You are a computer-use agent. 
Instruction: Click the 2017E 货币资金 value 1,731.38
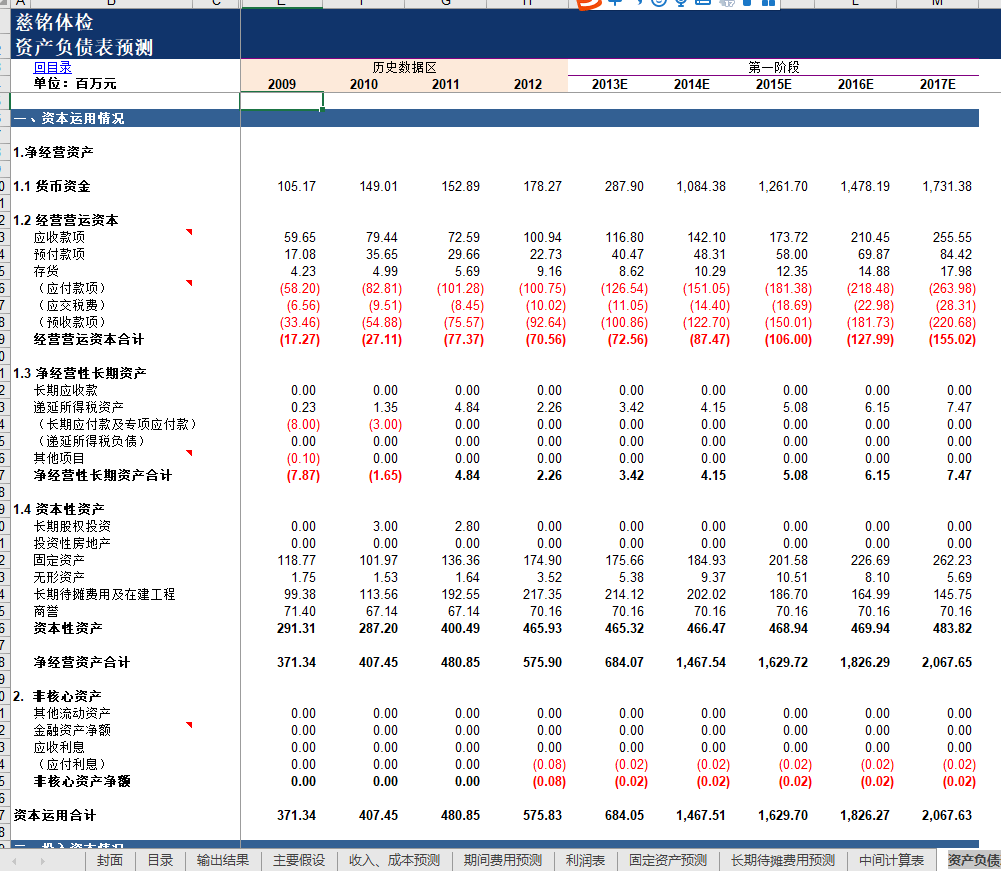point(946,186)
